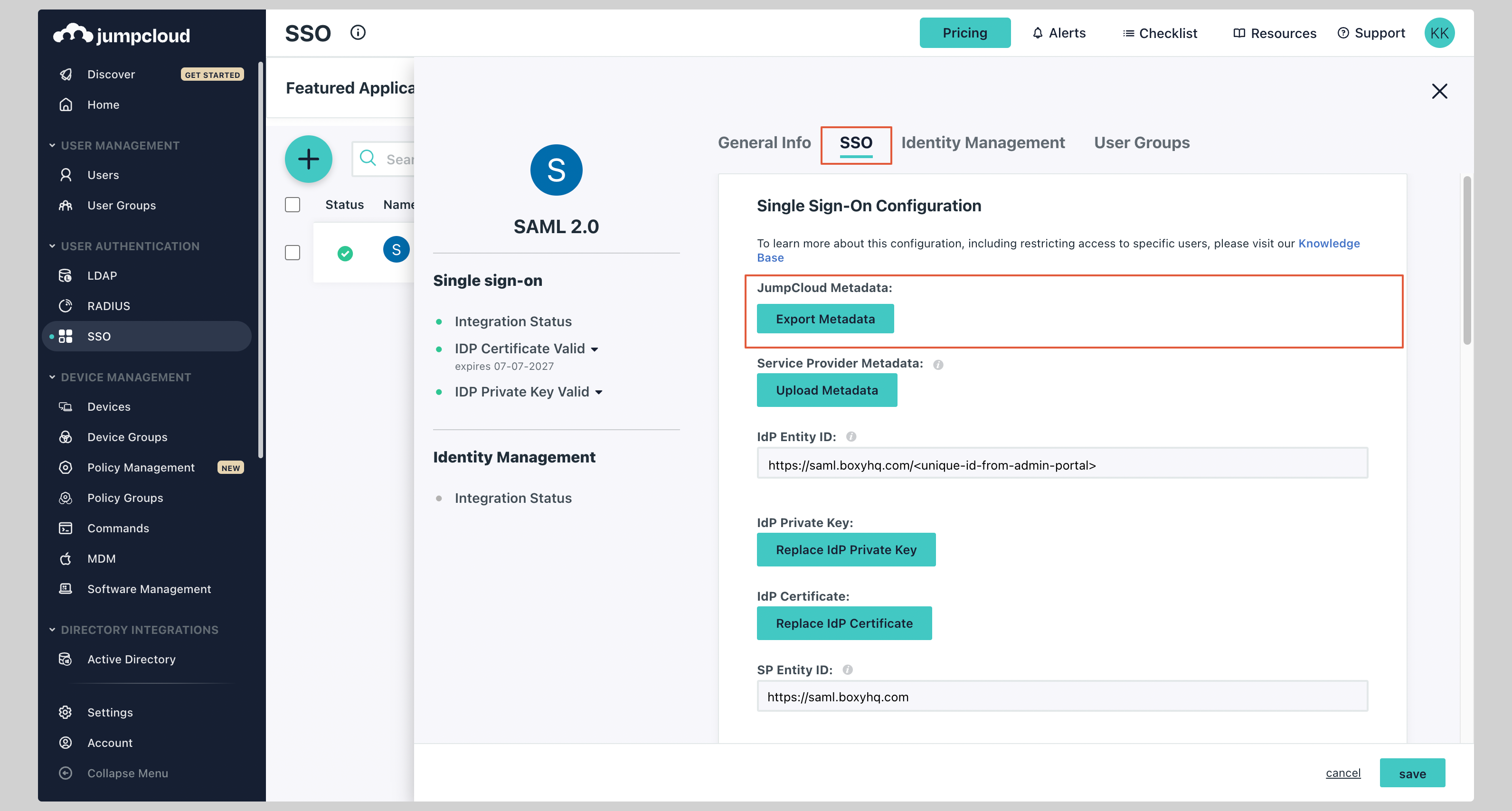Check the SAML application row checkbox
Image resolution: width=1512 pixels, height=811 pixels.
[x=293, y=252]
